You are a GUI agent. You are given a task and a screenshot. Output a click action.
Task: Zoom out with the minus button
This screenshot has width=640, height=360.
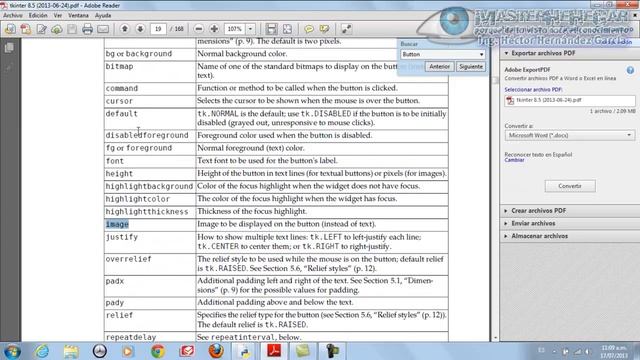pyautogui.click(x=199, y=29)
